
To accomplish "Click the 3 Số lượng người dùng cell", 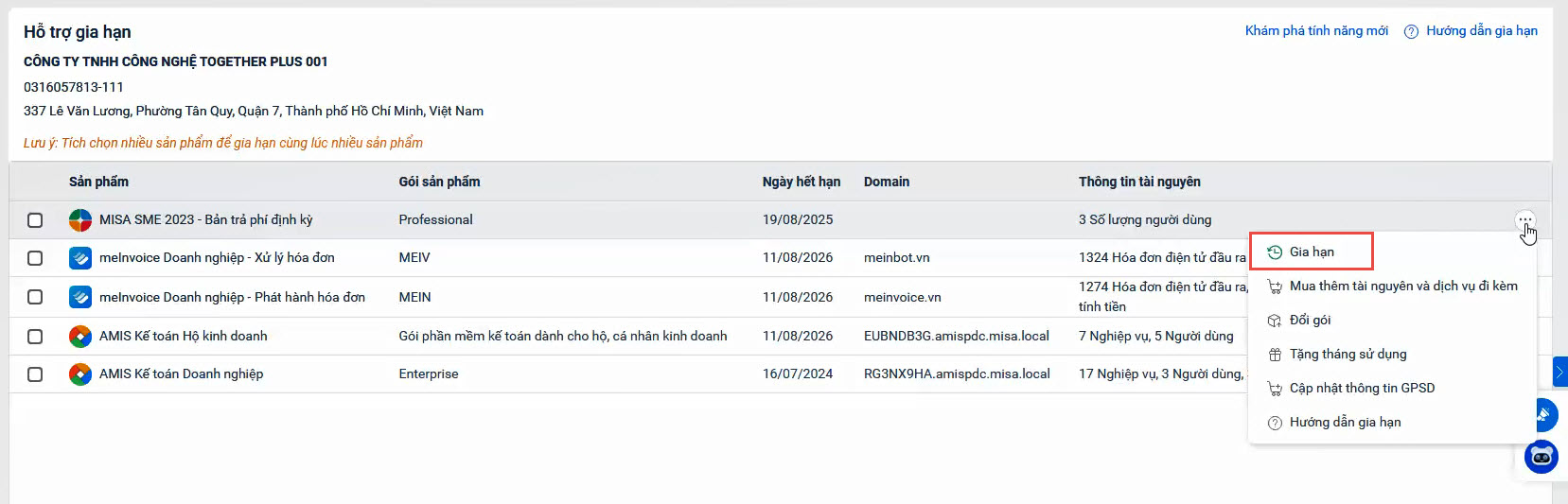I will click(1145, 219).
